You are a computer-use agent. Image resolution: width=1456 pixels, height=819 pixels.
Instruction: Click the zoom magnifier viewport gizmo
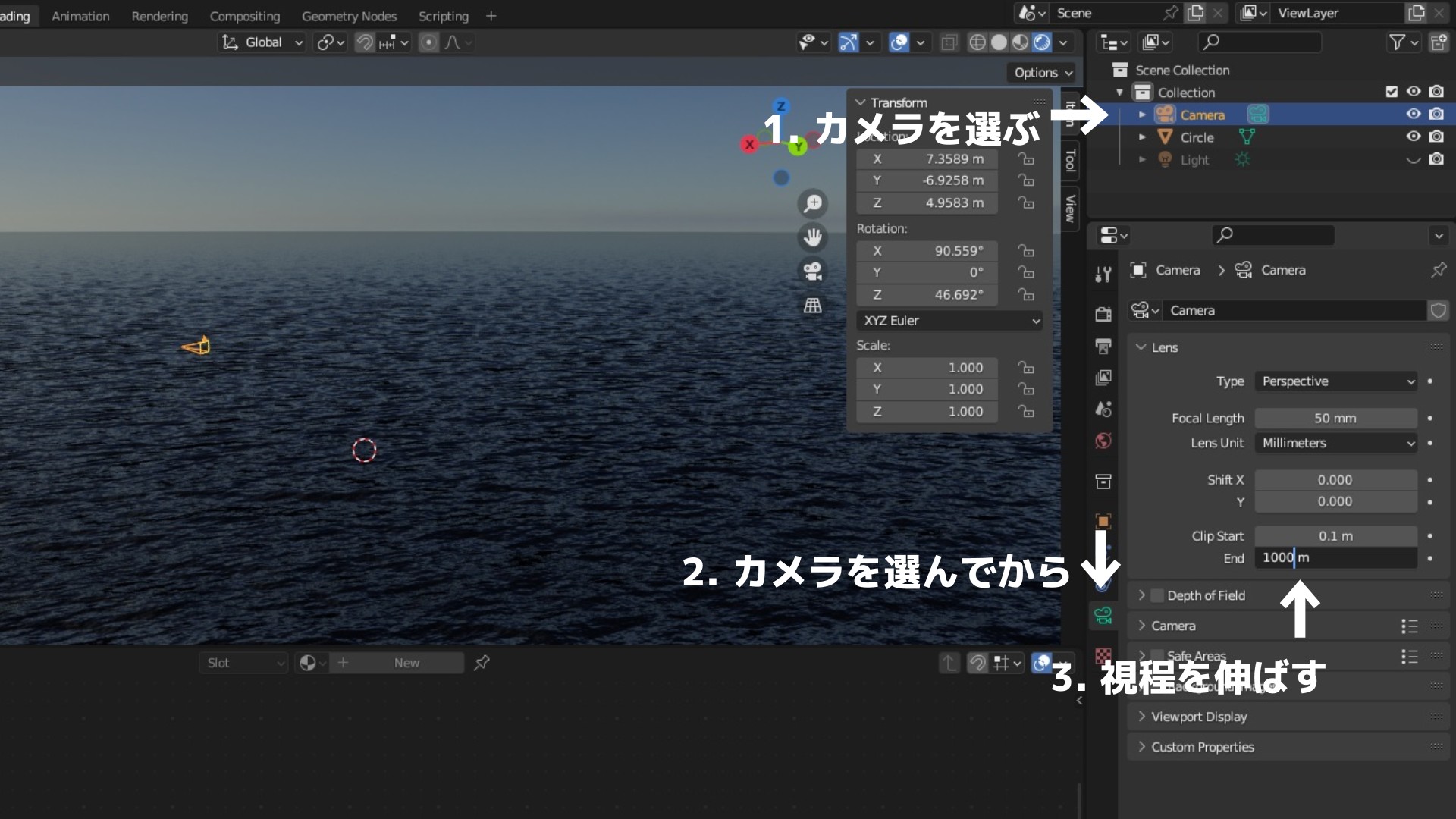(x=813, y=203)
